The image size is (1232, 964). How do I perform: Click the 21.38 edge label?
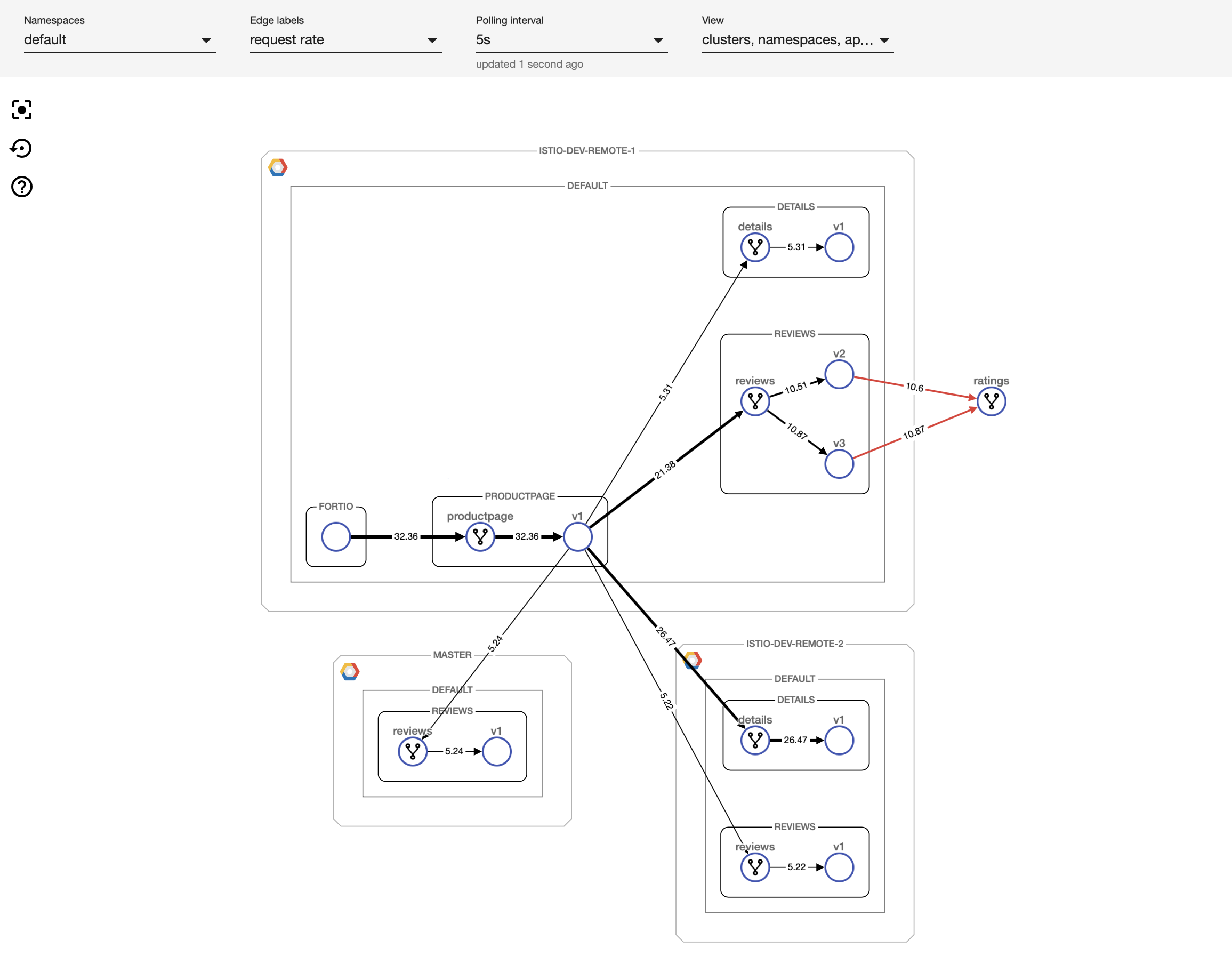(x=665, y=470)
